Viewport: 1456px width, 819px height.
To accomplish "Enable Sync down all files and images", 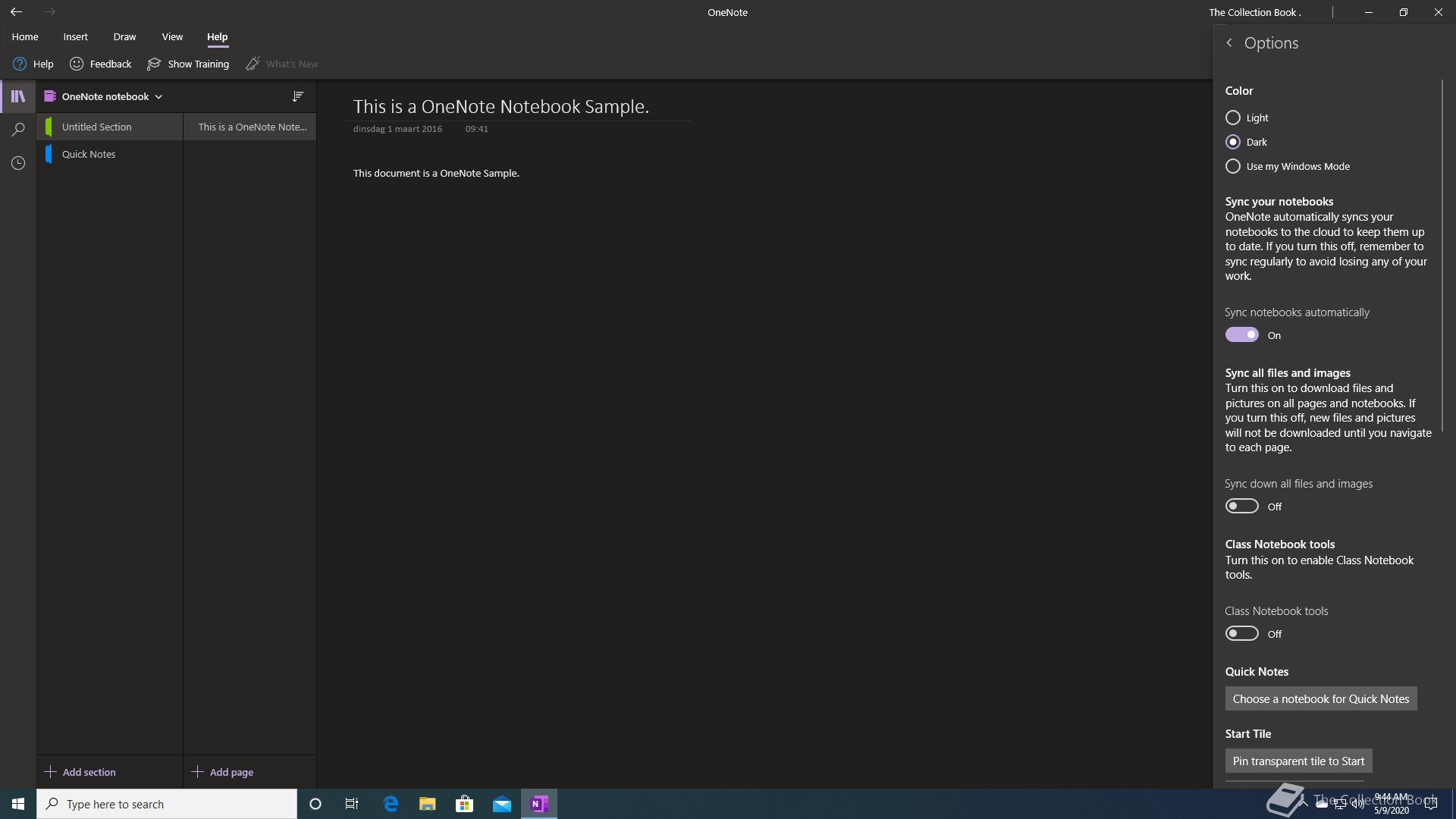I will 1241,506.
